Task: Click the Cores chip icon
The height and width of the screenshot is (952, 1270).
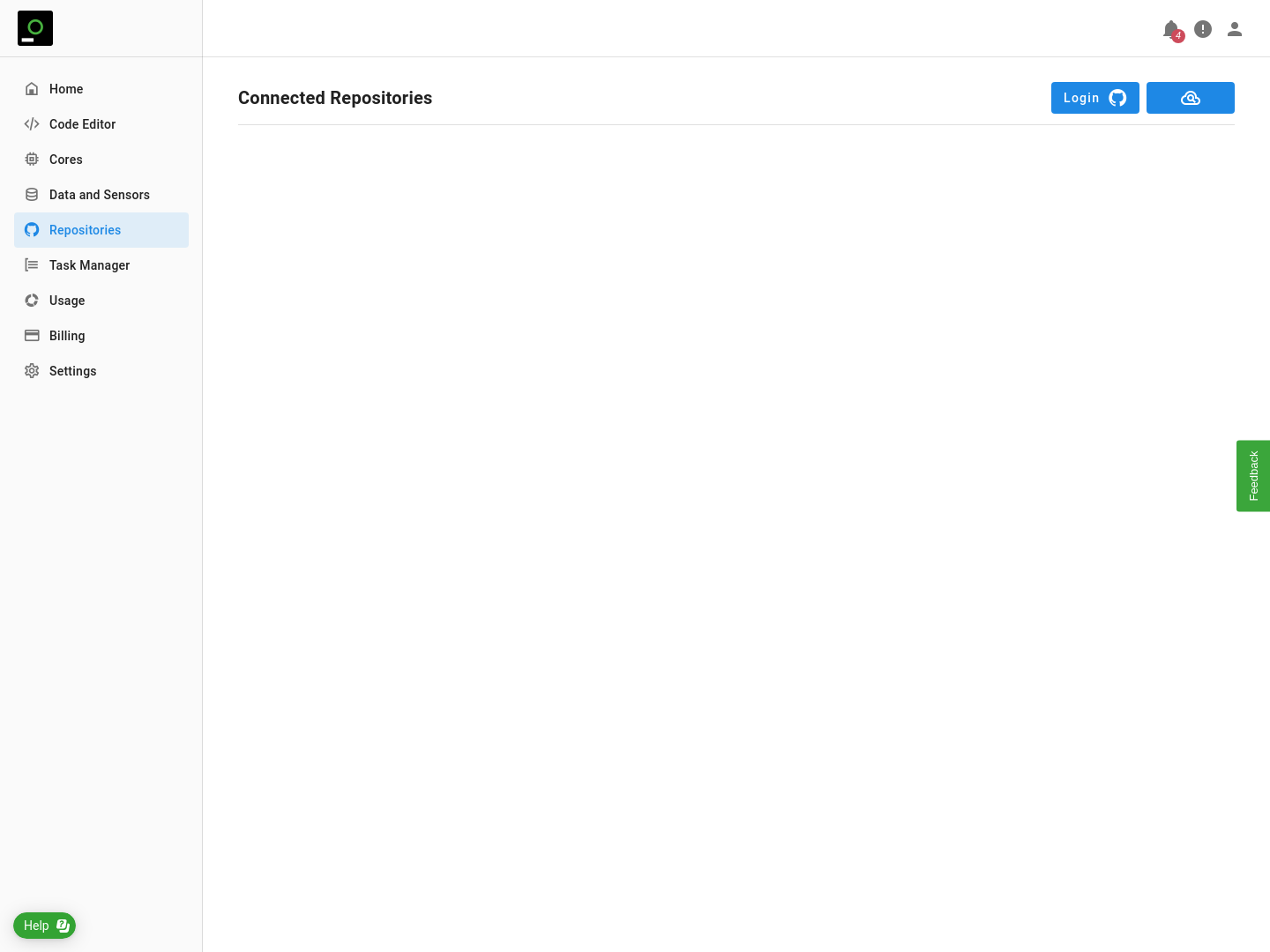Action: pyautogui.click(x=32, y=160)
